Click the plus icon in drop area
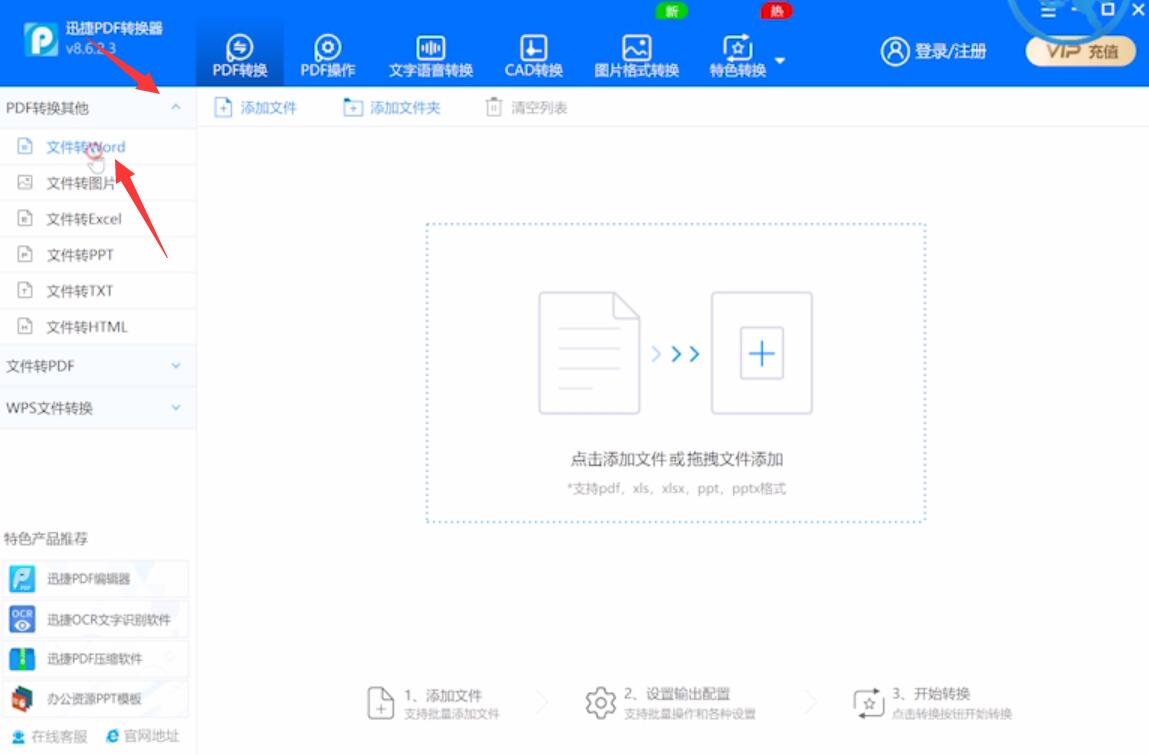 coord(761,353)
